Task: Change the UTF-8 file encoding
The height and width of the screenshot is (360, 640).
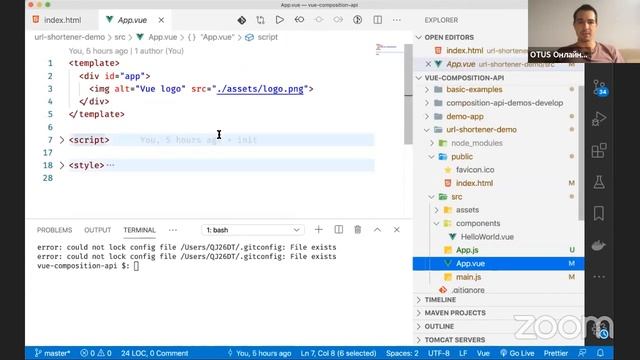Action: tap(439, 353)
